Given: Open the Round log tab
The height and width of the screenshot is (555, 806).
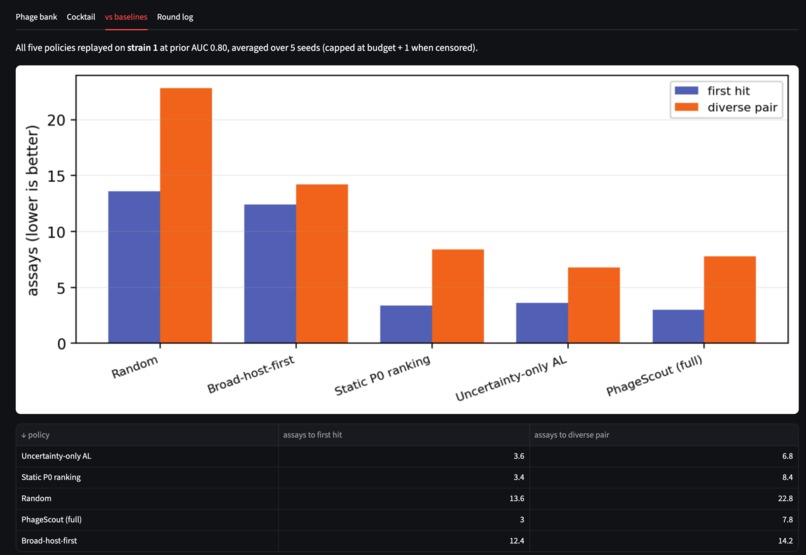Looking at the screenshot, I should coord(175,17).
